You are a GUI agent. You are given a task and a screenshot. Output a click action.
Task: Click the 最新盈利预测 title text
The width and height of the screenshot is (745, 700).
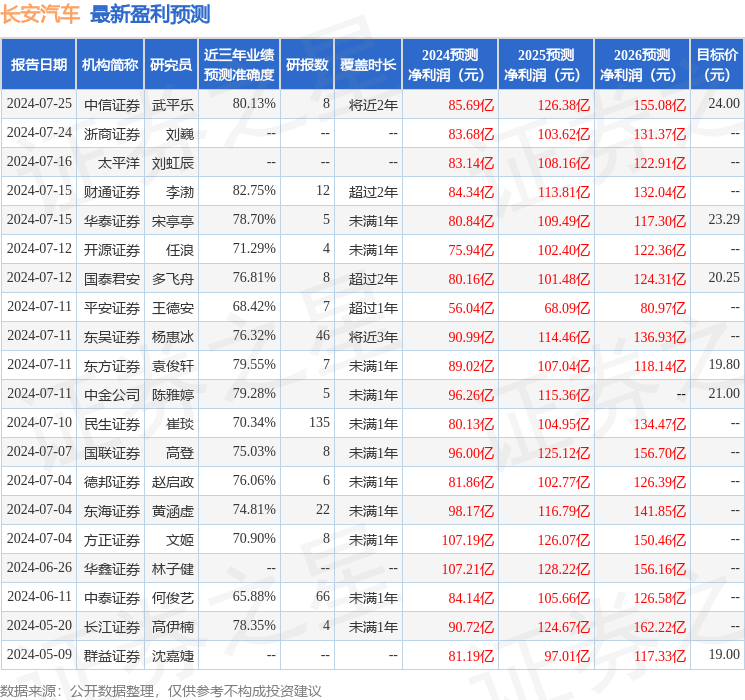point(150,14)
